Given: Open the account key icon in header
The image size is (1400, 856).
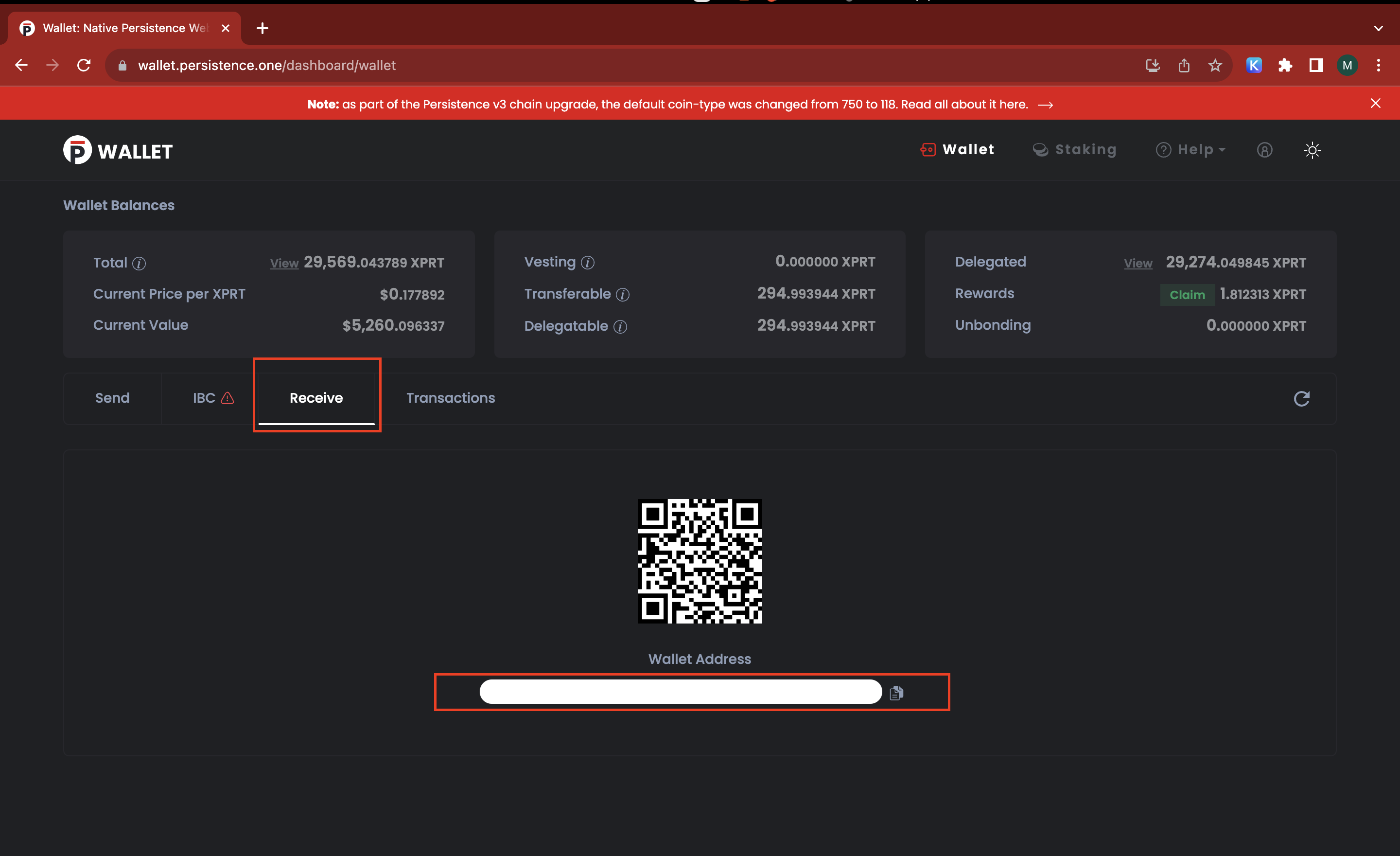Looking at the screenshot, I should click(1264, 150).
